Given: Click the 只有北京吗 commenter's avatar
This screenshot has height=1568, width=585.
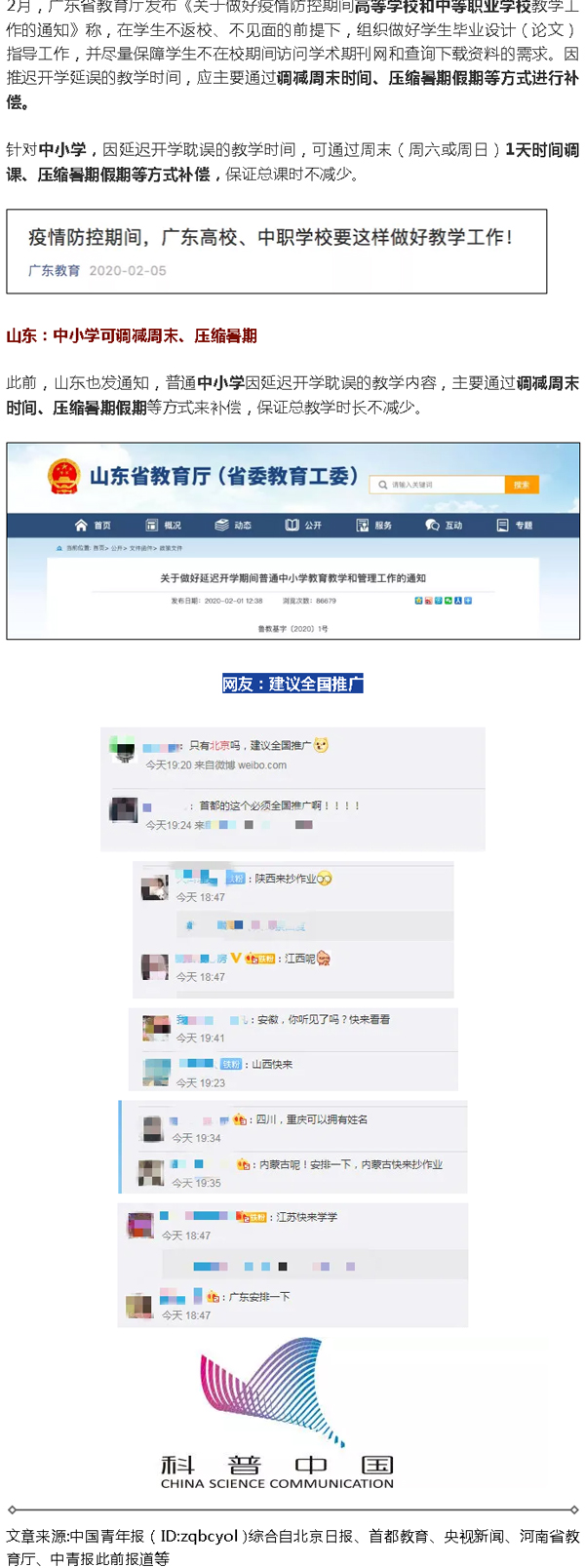Looking at the screenshot, I should (123, 749).
